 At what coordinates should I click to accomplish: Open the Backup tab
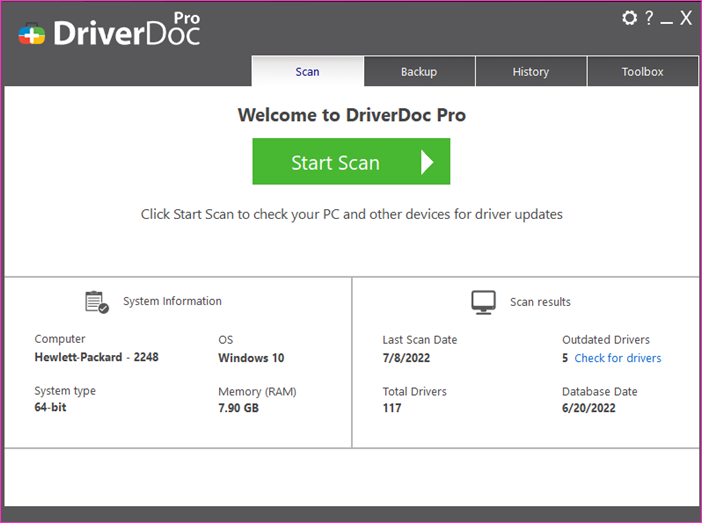[x=419, y=72]
